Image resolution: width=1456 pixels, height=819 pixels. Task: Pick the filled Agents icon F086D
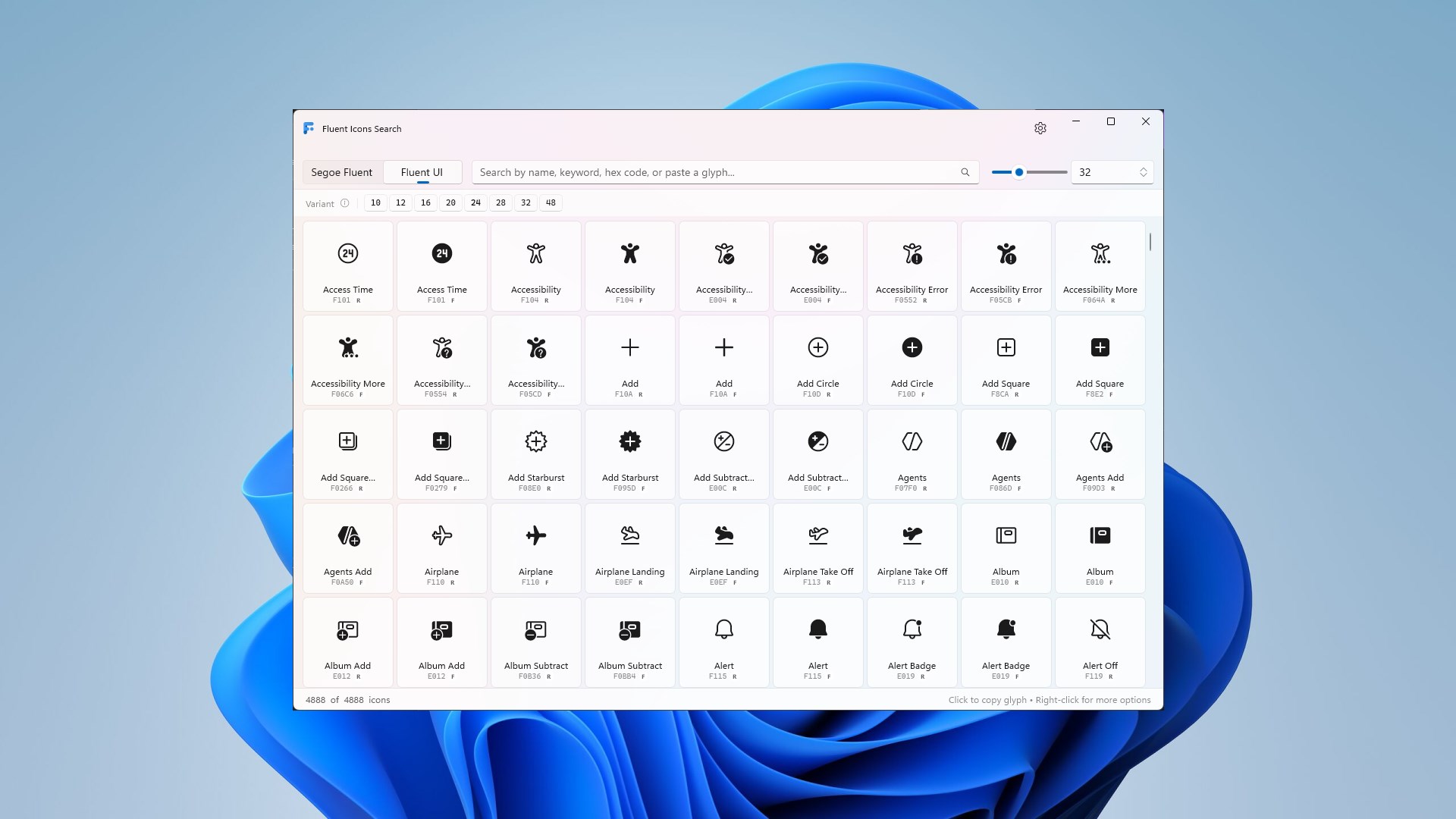click(x=1006, y=454)
